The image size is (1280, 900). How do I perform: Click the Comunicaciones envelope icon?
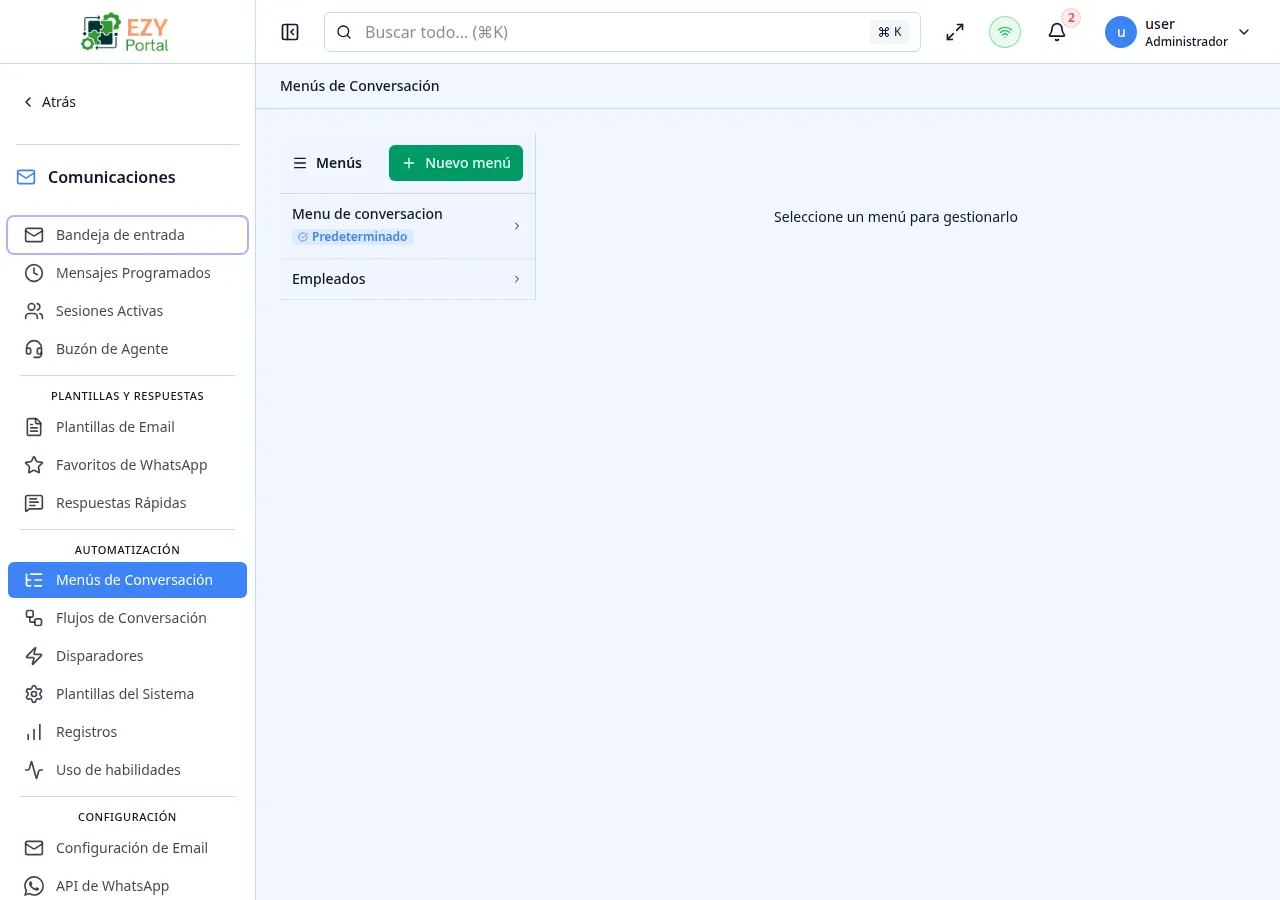[26, 177]
